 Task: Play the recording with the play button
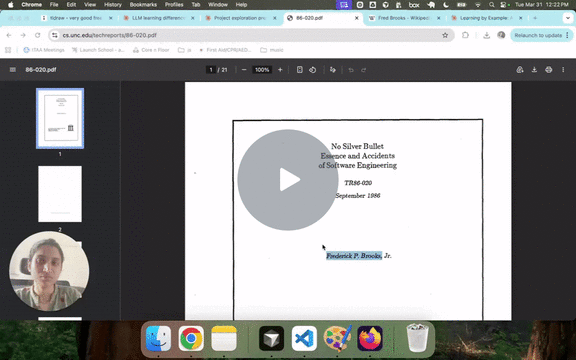[288, 180]
